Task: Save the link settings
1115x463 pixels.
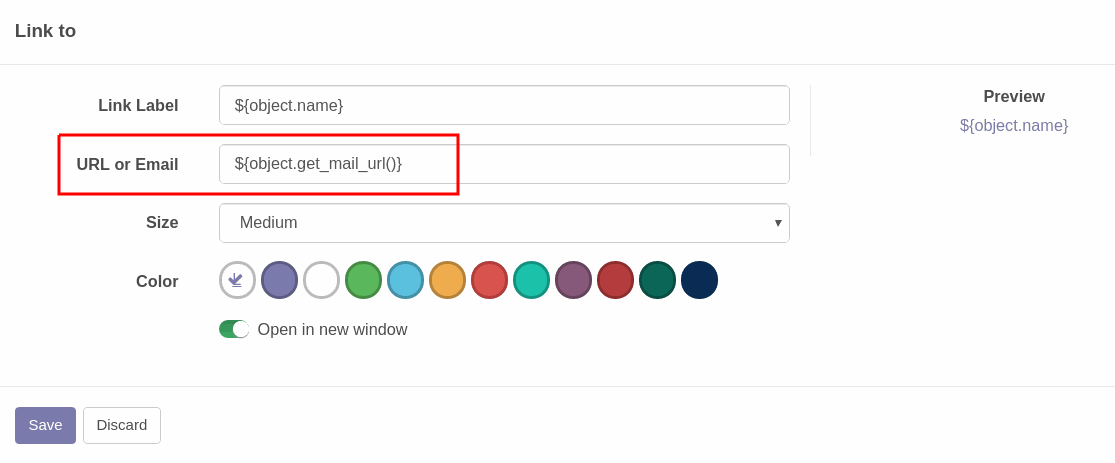Action: click(x=46, y=425)
